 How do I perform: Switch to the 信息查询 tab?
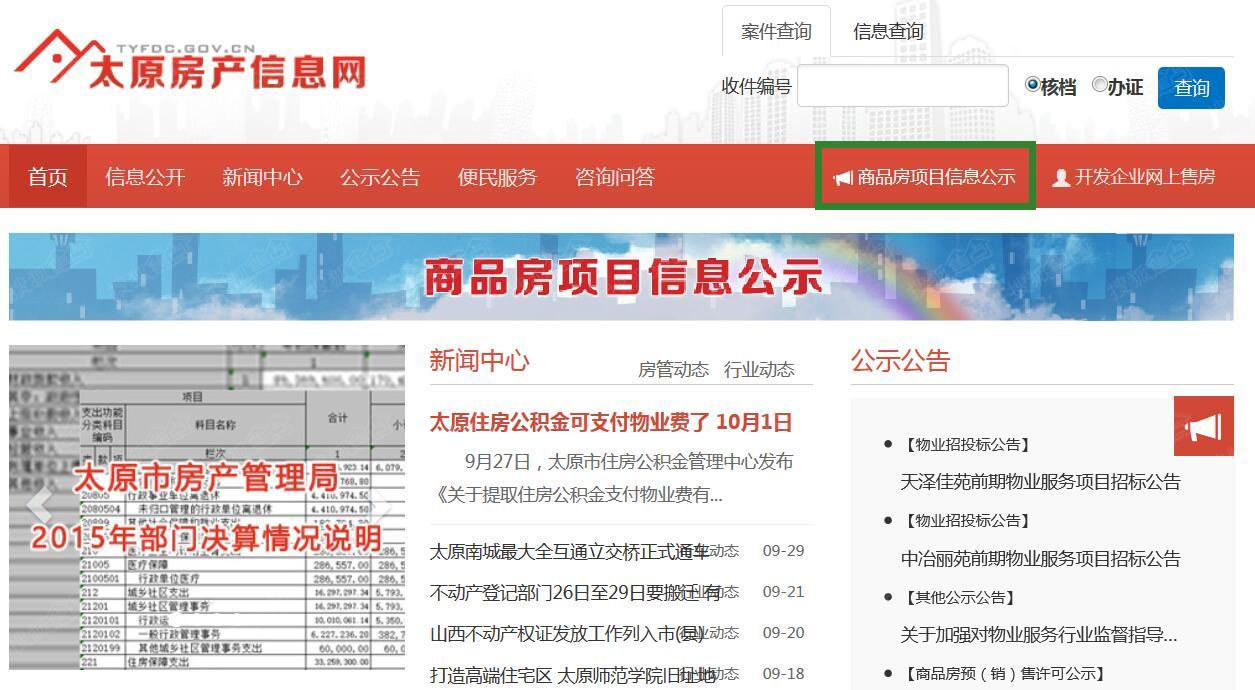point(888,32)
